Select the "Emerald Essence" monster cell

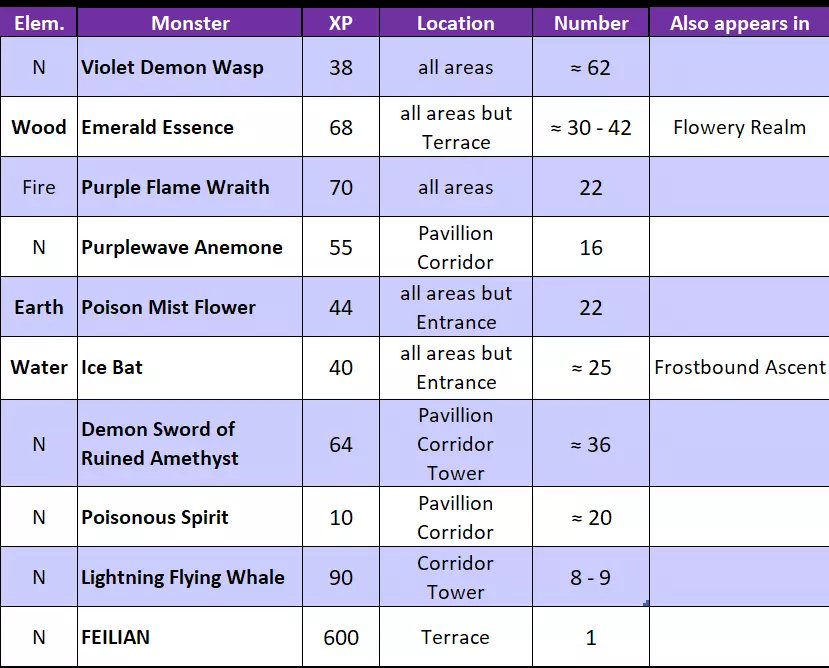(158, 127)
